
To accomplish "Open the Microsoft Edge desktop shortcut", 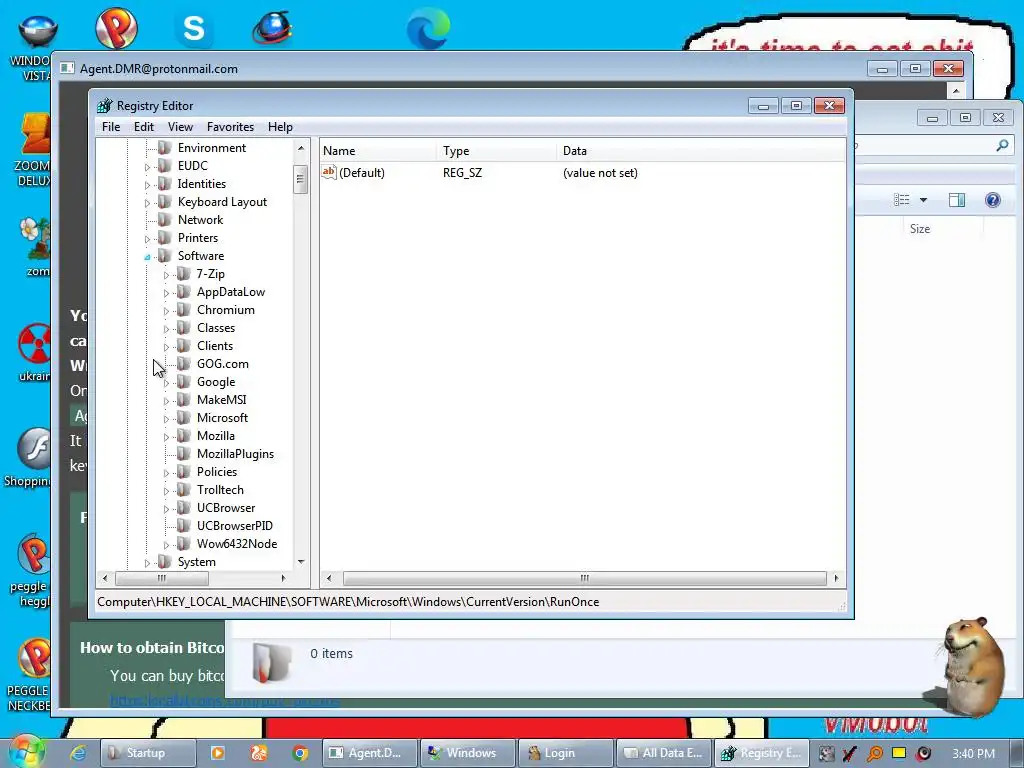I will 428,29.
